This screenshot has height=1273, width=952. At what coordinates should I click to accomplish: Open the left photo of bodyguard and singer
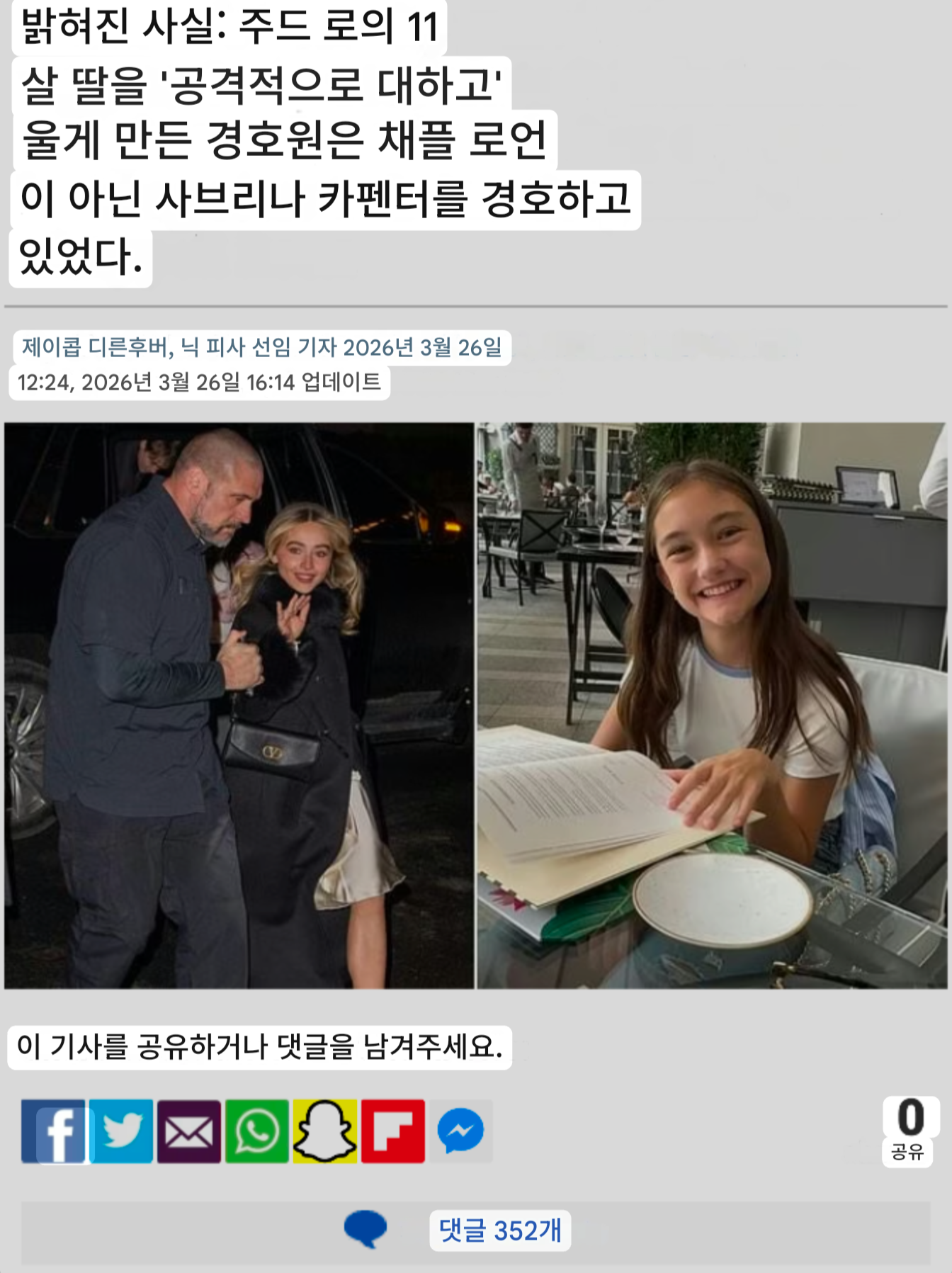[x=239, y=706]
